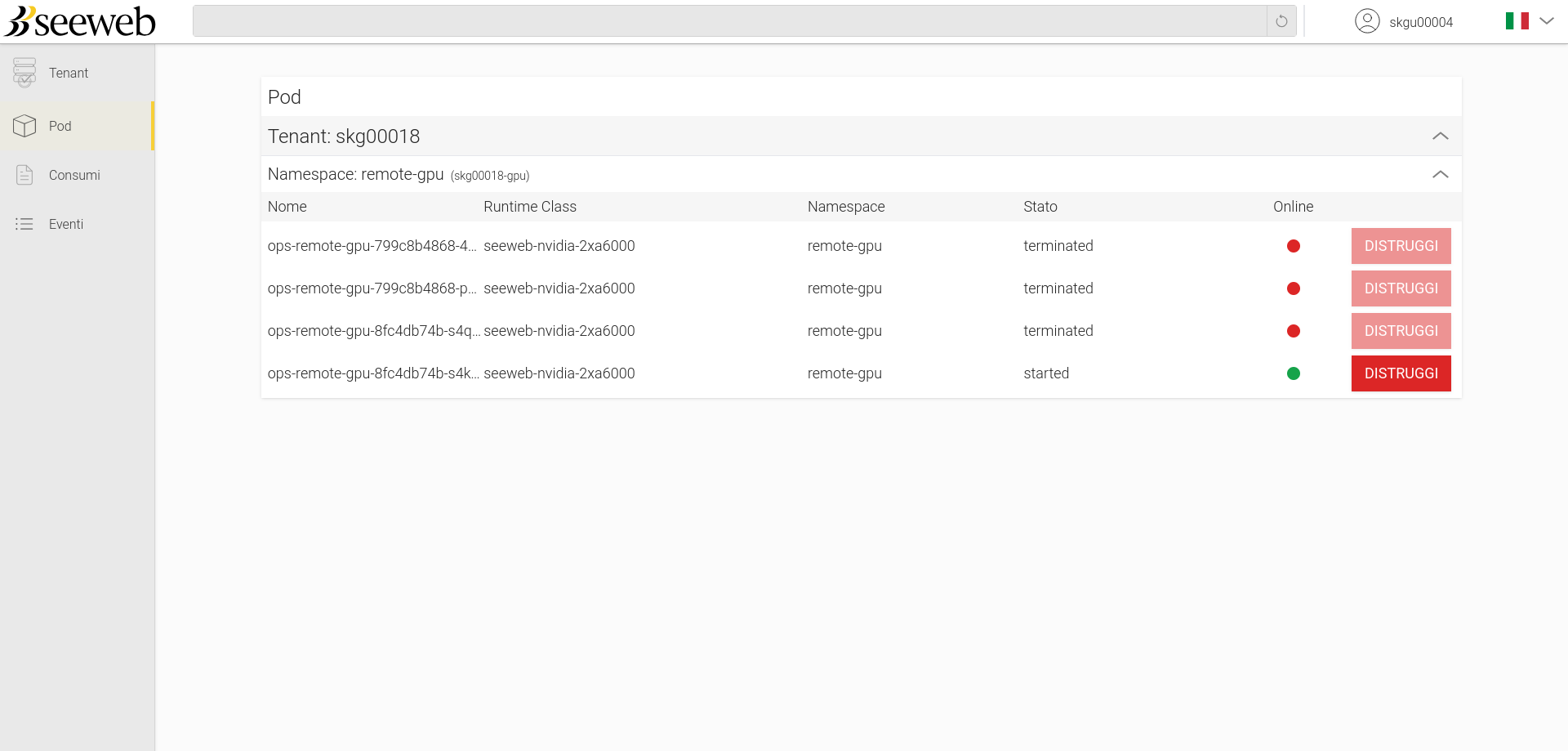1568x751 pixels.
Task: Click 'terminated' status of 799c8b4868-4 pod
Action: pos(1058,246)
